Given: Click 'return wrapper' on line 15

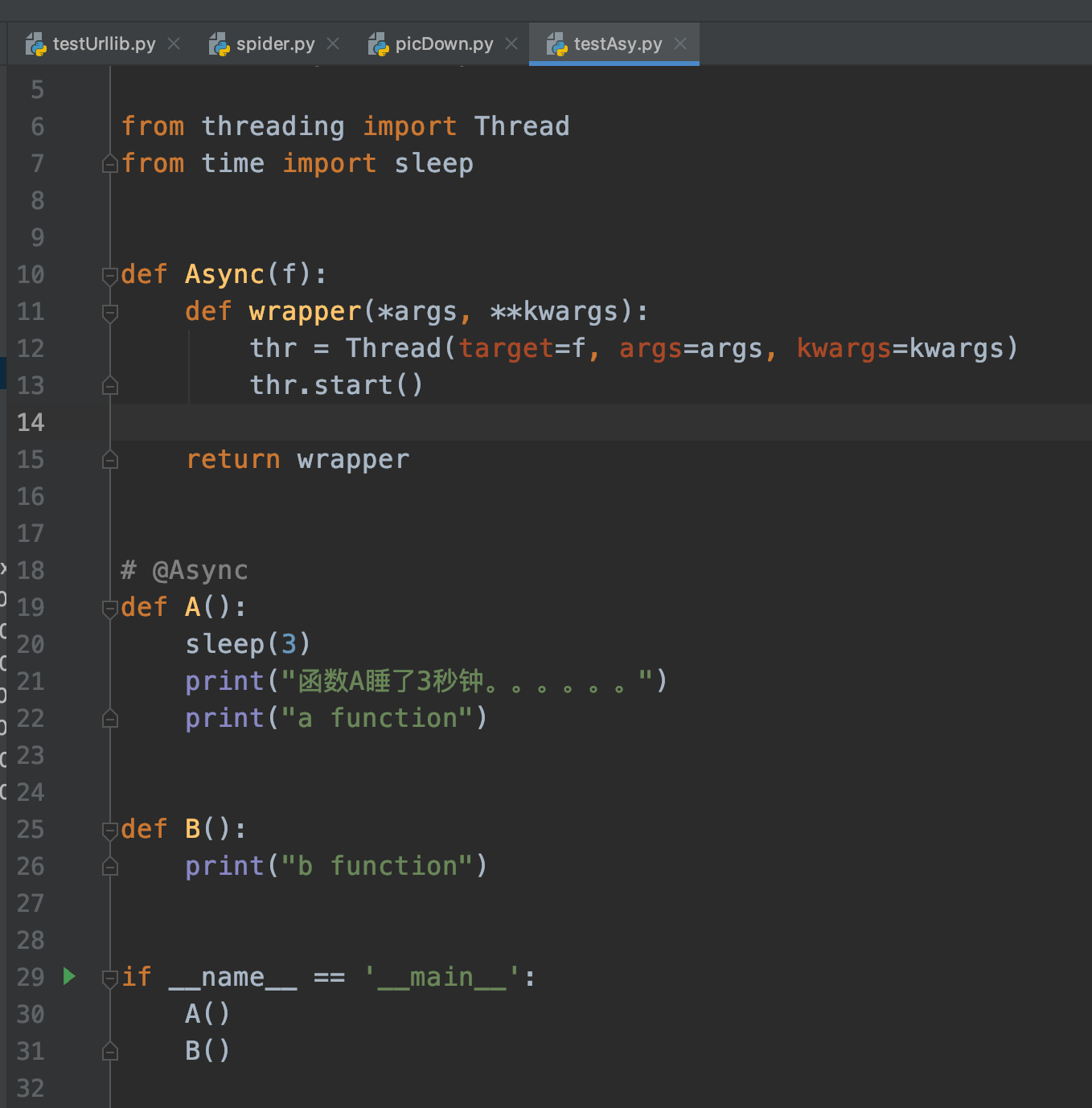Looking at the screenshot, I should (x=298, y=459).
